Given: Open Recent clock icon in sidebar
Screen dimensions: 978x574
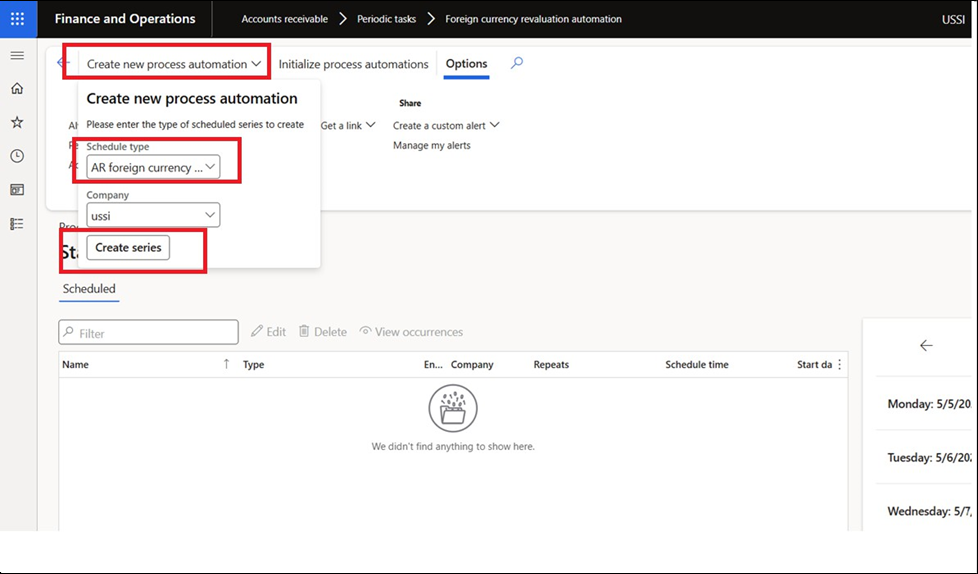Looking at the screenshot, I should (x=17, y=156).
